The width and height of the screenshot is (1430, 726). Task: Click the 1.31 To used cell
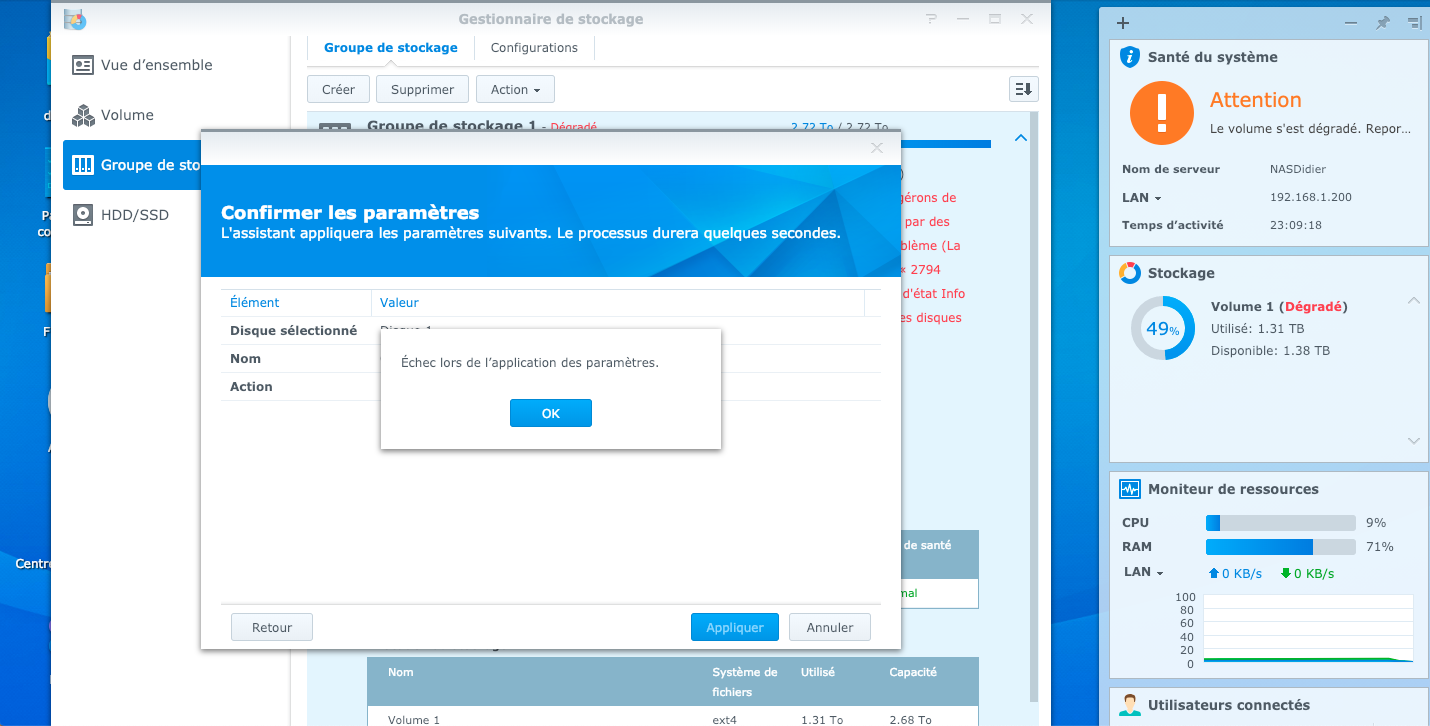(822, 719)
